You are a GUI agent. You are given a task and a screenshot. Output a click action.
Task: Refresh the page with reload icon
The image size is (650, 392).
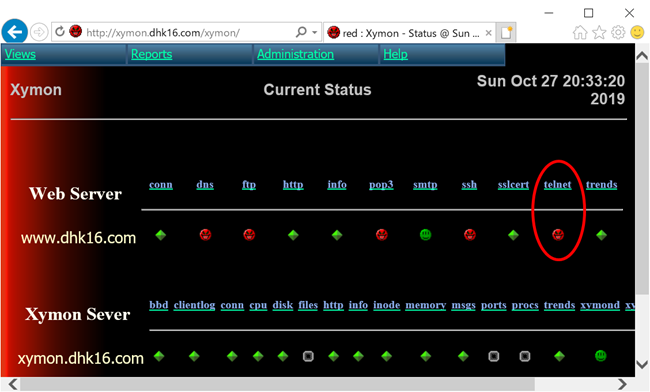pos(60,31)
